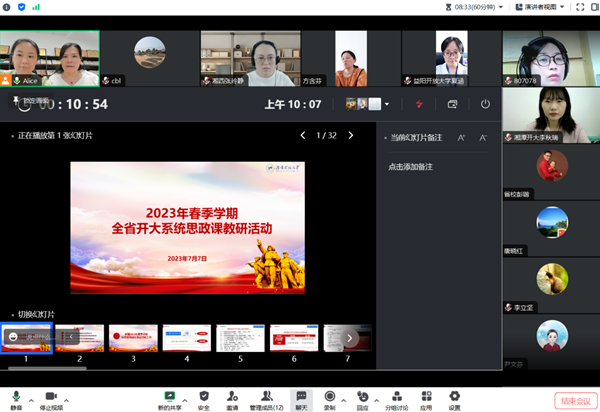Expand the share options arrow beside 新的共享
600x412 pixels.
pos(185,401)
